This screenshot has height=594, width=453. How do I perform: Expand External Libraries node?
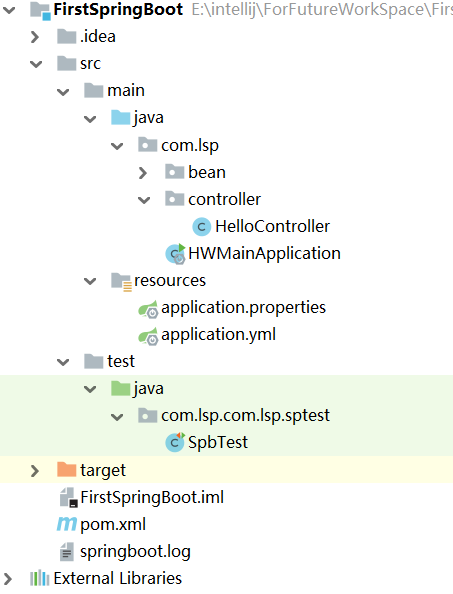tap(8, 579)
